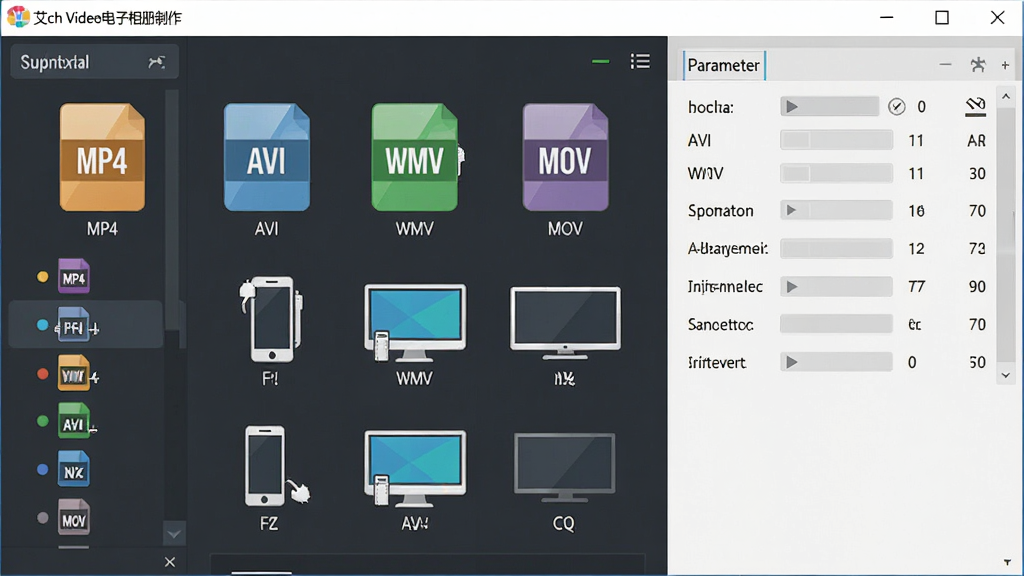Click the pin icon beside Supntxtal
The image size is (1024, 576).
click(x=156, y=62)
